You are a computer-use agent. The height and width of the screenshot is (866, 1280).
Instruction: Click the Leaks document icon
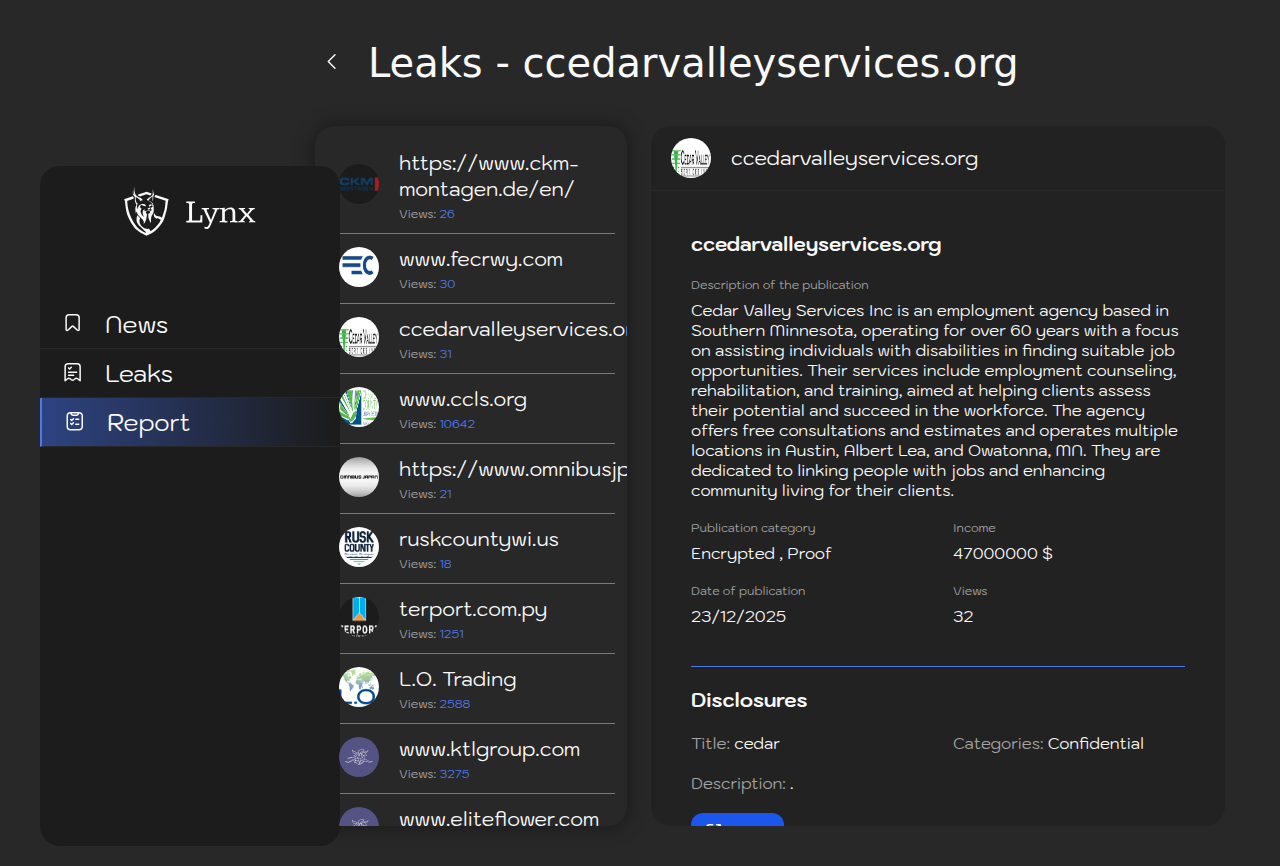pos(73,373)
